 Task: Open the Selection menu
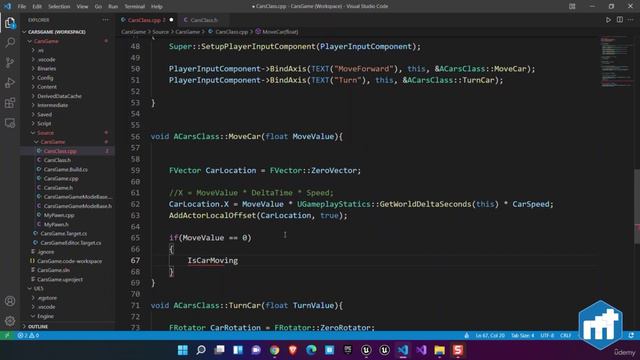click(59, 7)
